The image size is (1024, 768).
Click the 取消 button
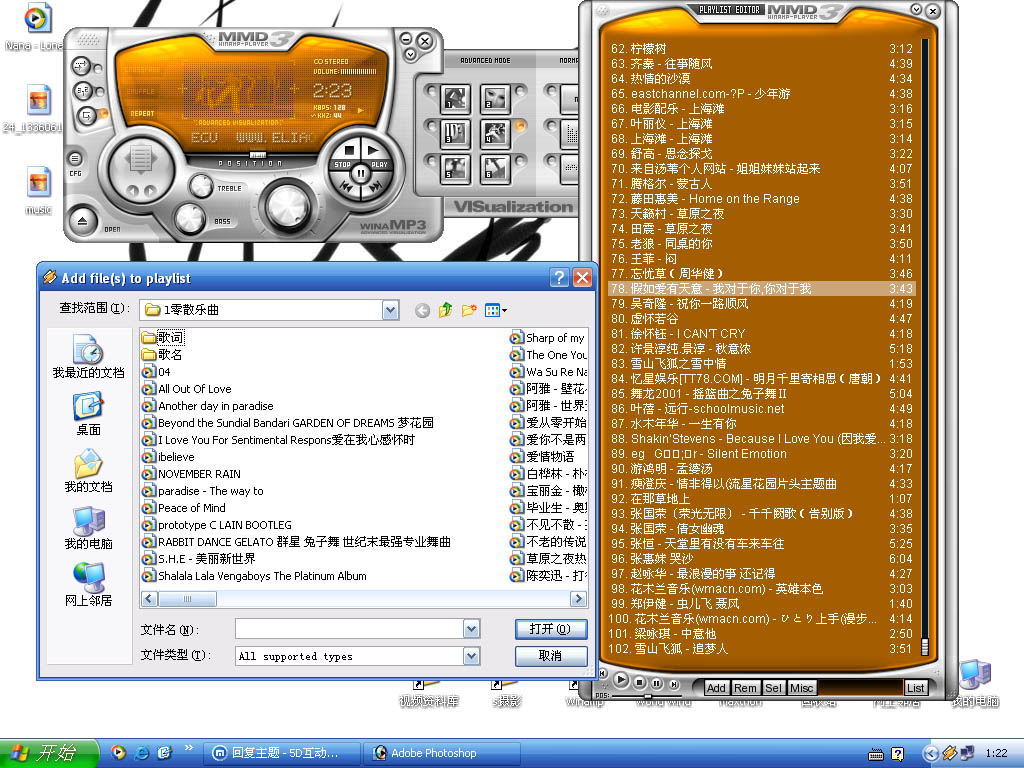[551, 656]
